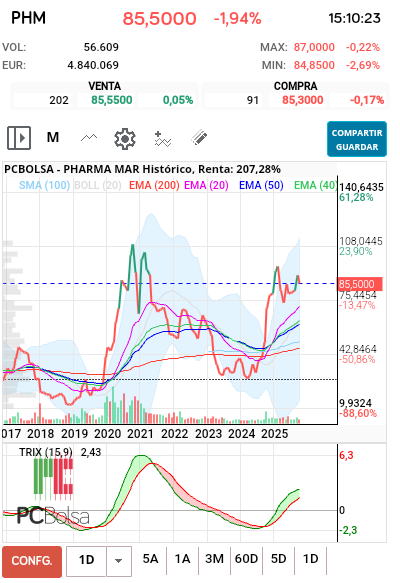This screenshot has width=400, height=583.
Task: Click the 2025 year label on axis
Action: point(274,434)
